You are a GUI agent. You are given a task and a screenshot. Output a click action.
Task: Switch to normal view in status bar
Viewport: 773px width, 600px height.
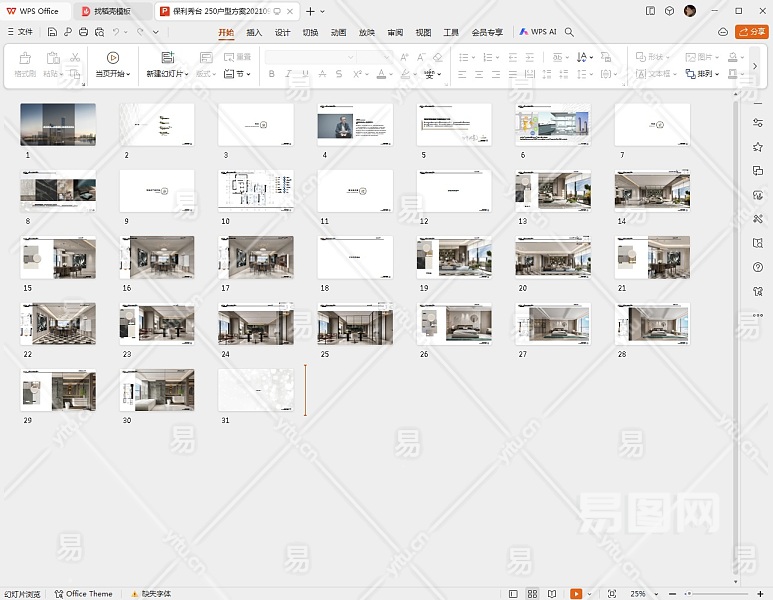click(x=513, y=594)
